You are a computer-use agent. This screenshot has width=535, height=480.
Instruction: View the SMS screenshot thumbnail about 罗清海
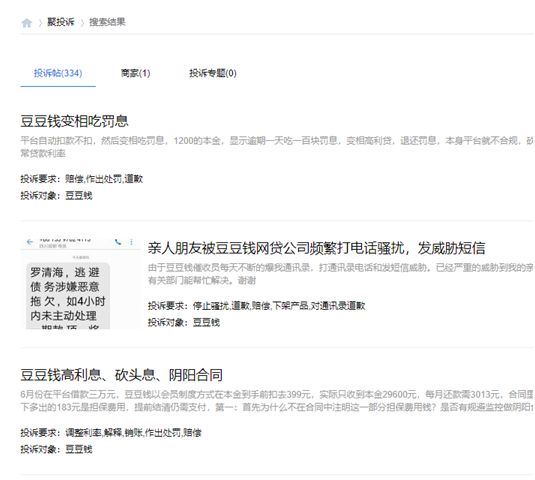pyautogui.click(x=81, y=283)
